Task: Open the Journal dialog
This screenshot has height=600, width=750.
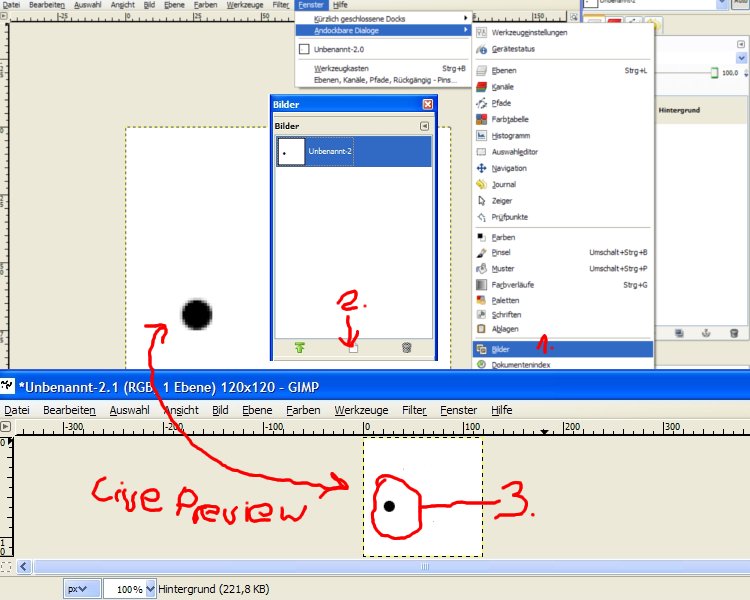Action: click(563, 184)
